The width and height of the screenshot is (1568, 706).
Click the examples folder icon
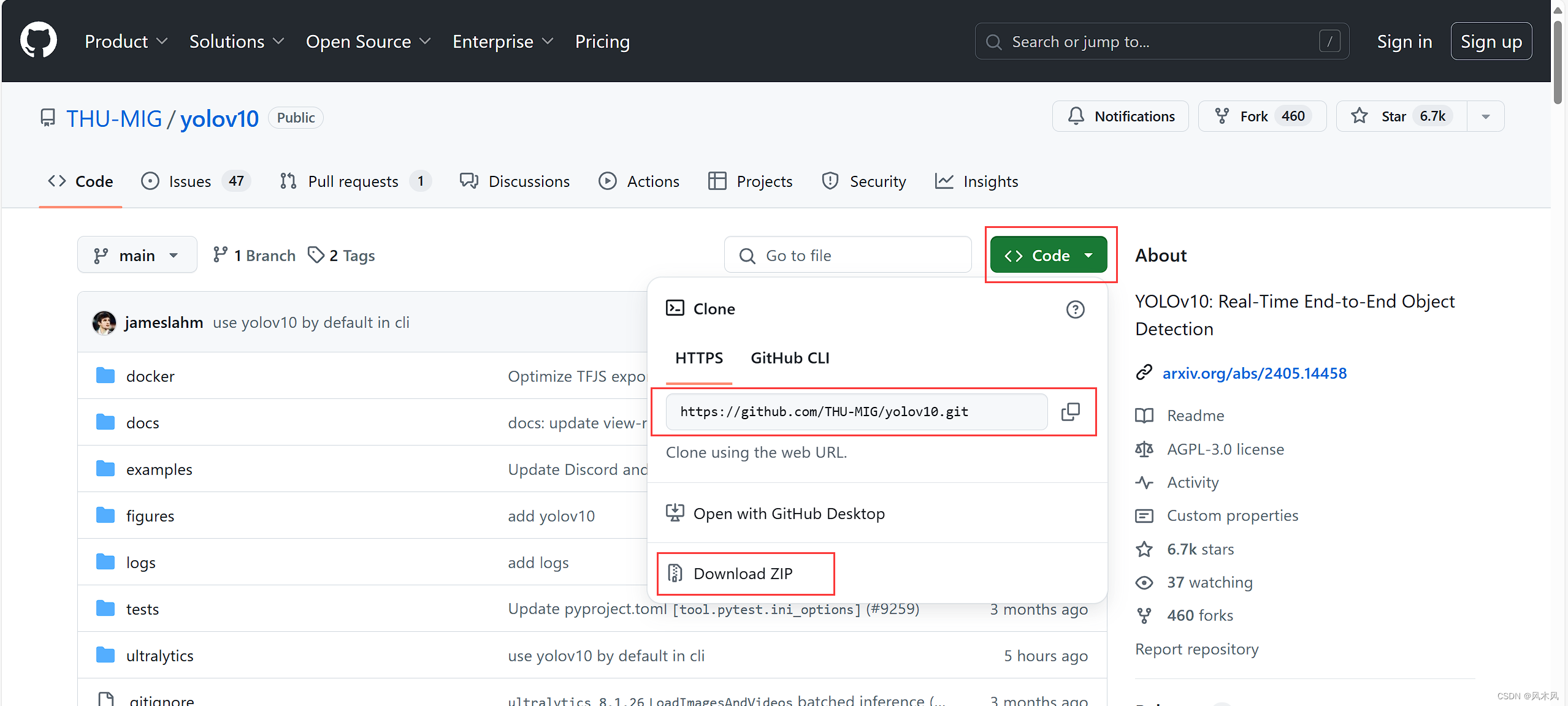tap(105, 469)
